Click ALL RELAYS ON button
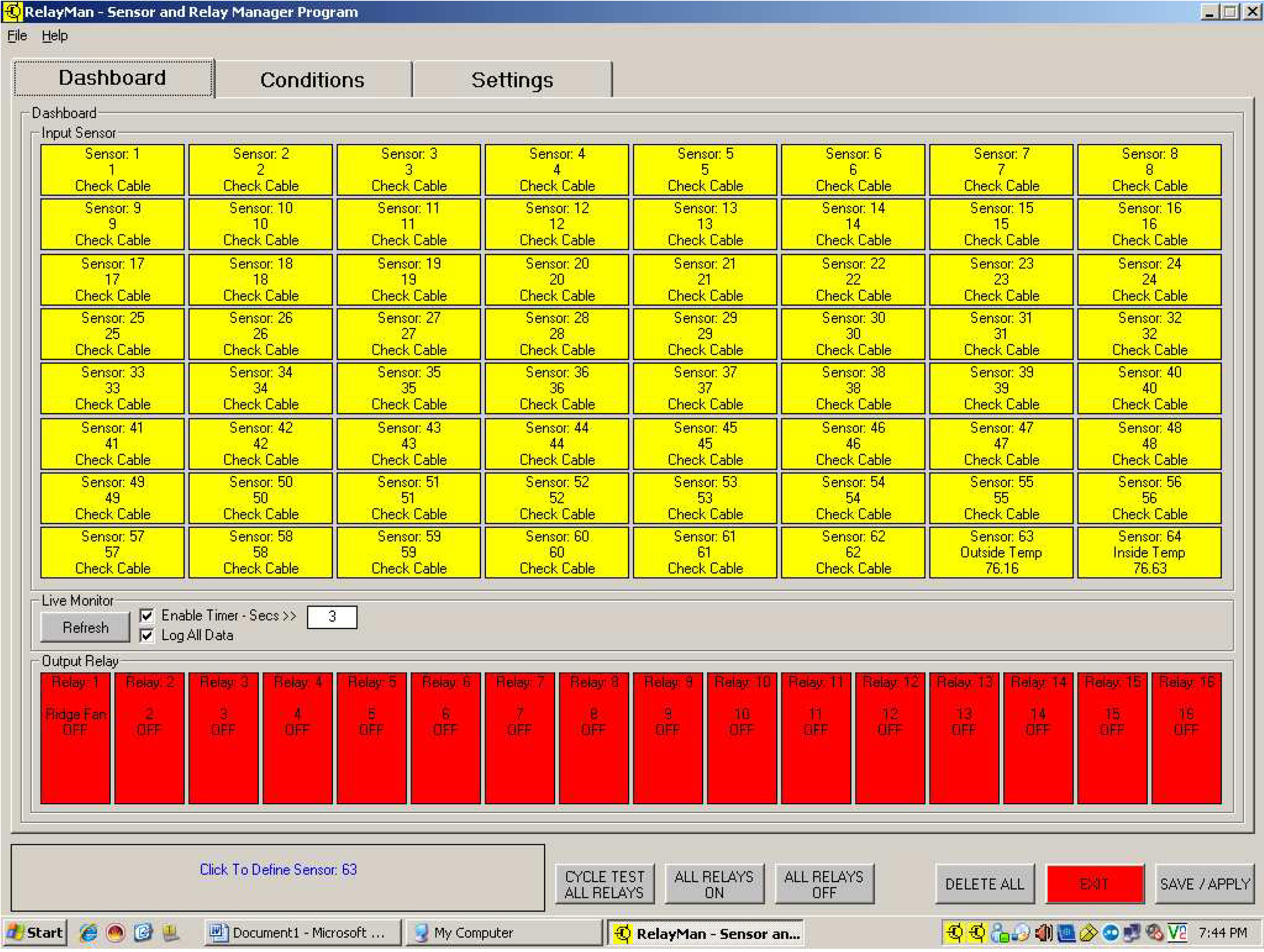The width and height of the screenshot is (1264, 952). tap(714, 884)
